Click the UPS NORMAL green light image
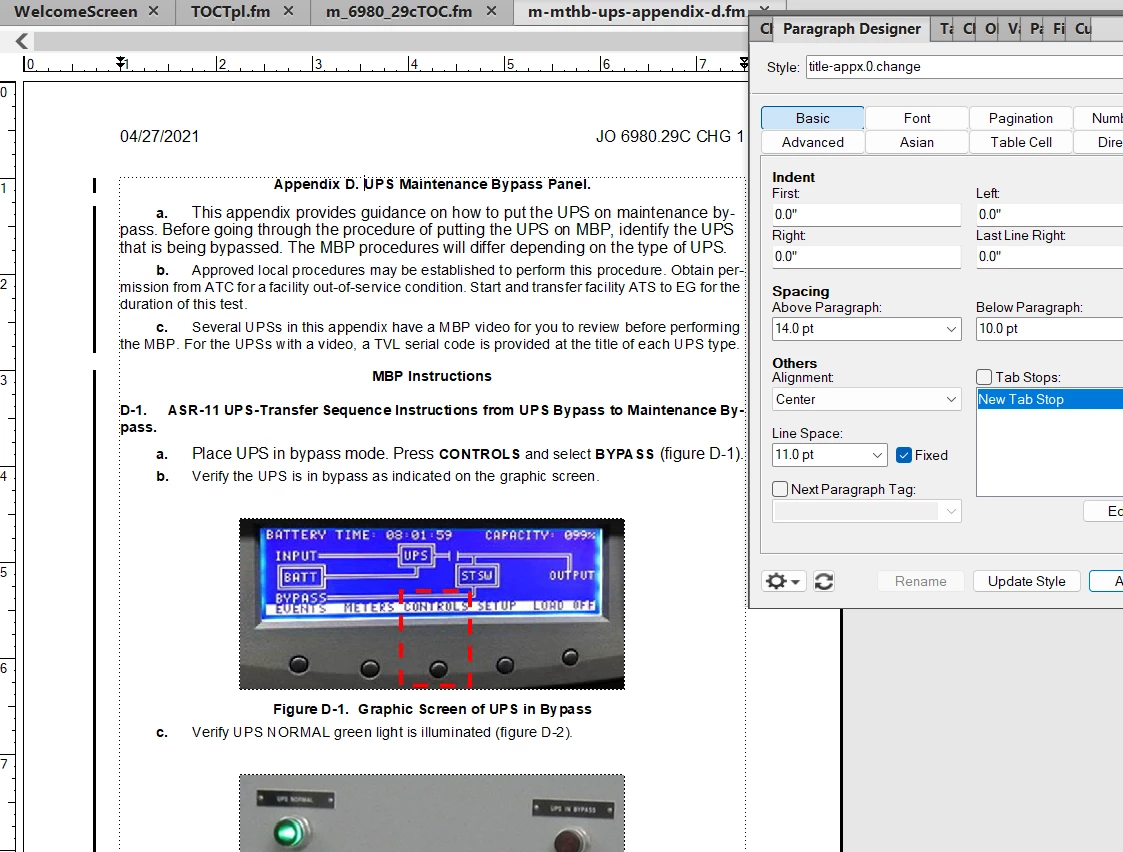 coord(432,813)
